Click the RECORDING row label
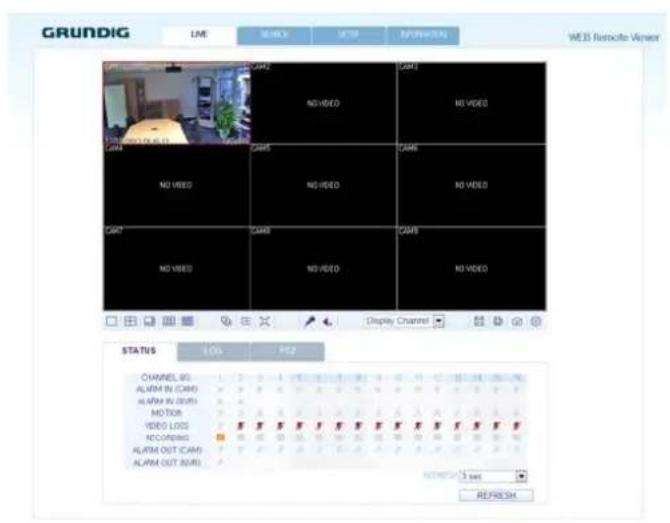The width and height of the screenshot is (670, 523). 167,438
